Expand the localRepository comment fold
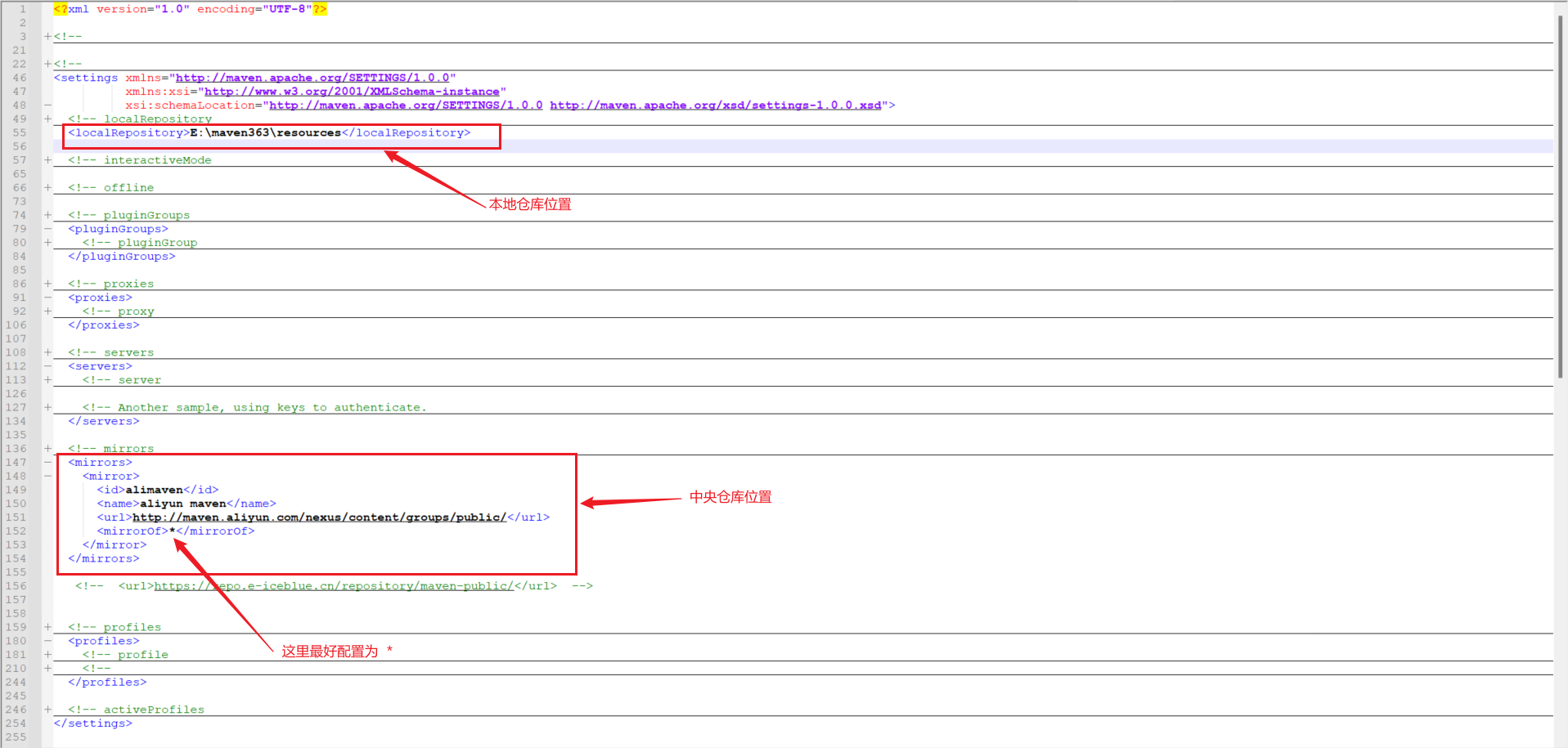Viewport: 1568px width, 748px height. [47, 119]
